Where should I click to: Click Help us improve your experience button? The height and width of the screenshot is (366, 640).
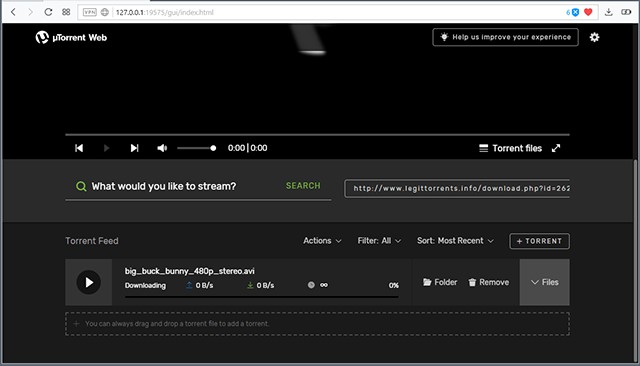pyautogui.click(x=505, y=37)
